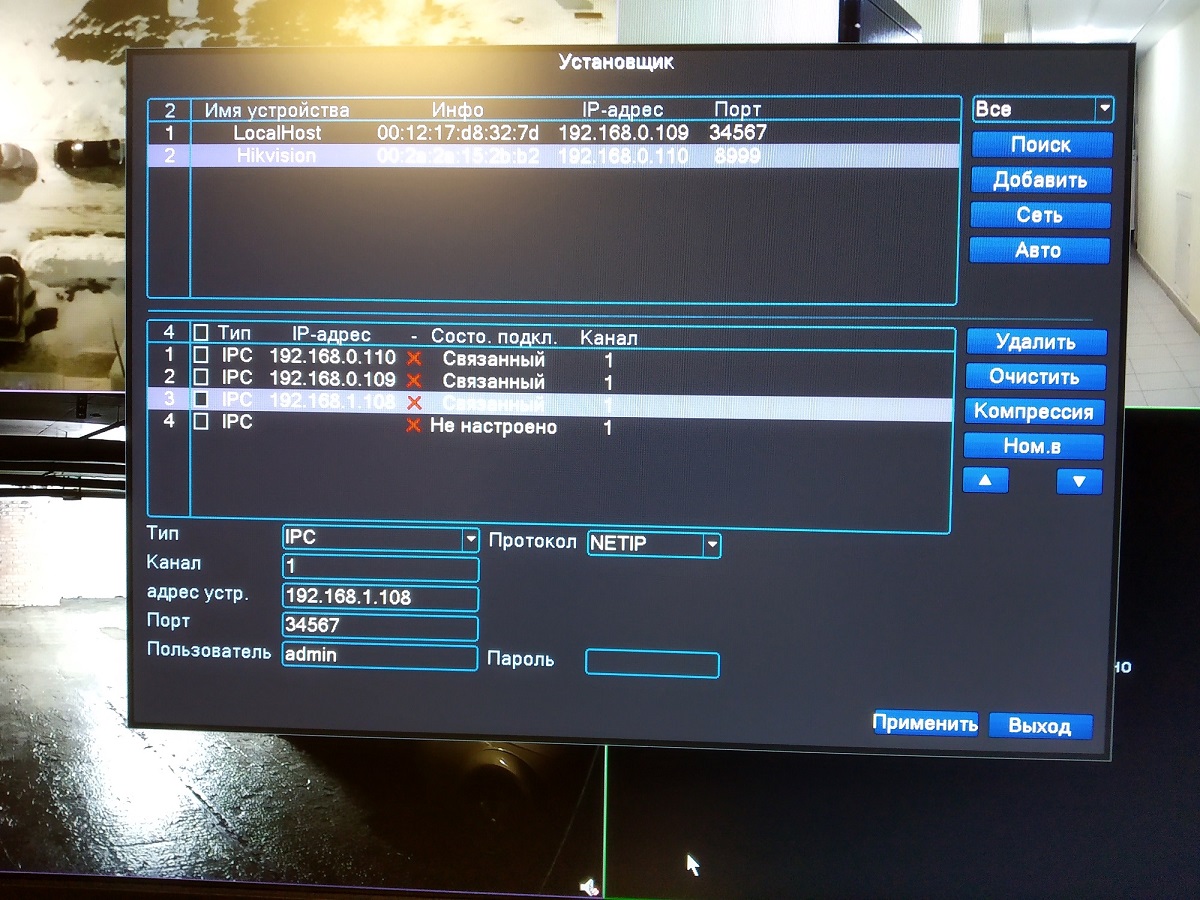The image size is (1200, 900).
Task: Click the Удалить delete button
Action: (1036, 342)
